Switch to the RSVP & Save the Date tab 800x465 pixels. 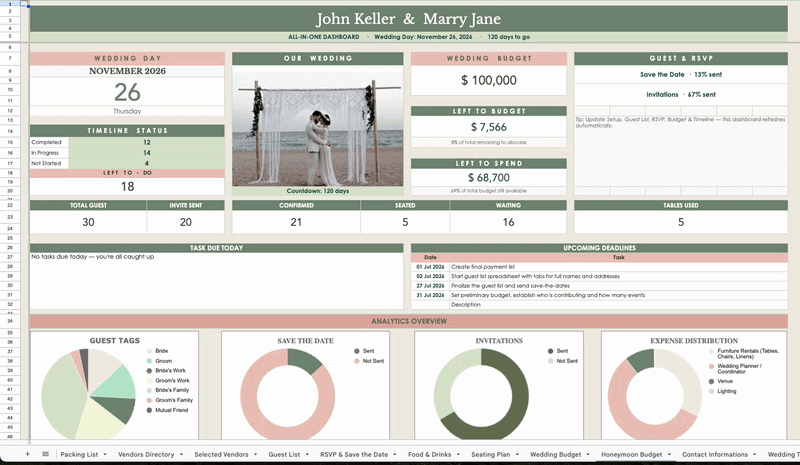(x=354, y=454)
